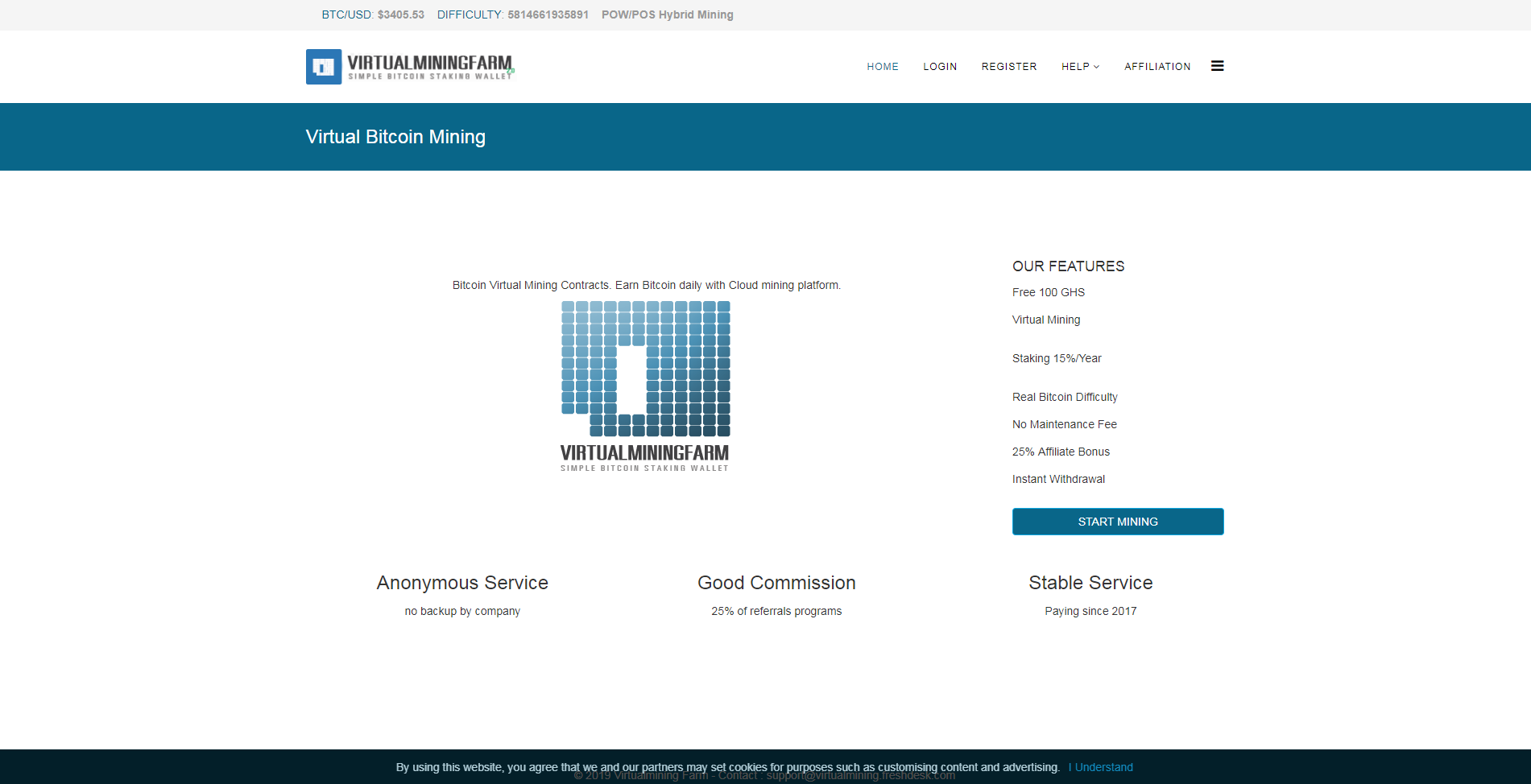The width and height of the screenshot is (1531, 784).
Task: Click the large VirtualMiningFarm center logo image
Action: pos(645,386)
